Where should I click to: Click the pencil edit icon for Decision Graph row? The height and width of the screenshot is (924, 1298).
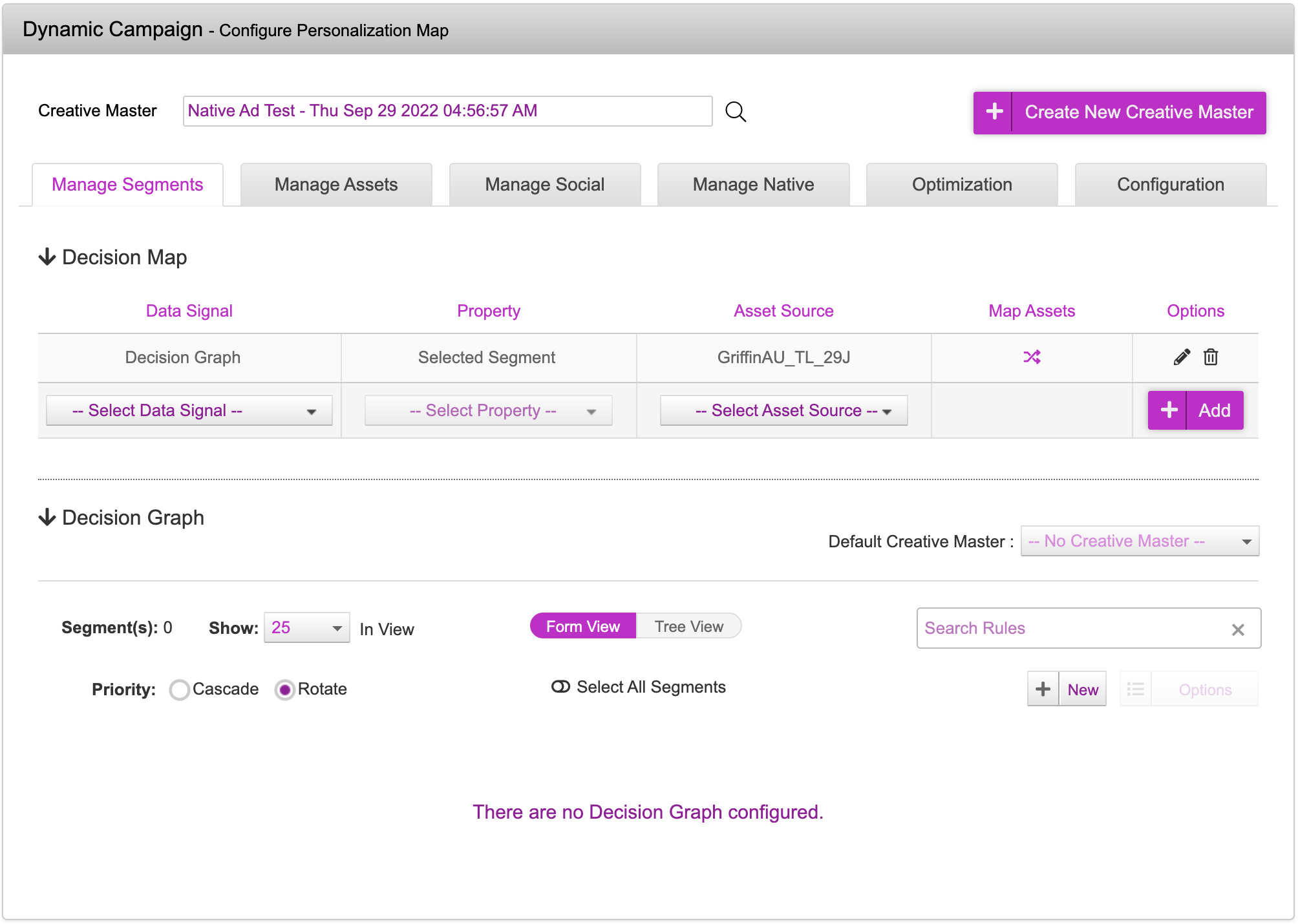click(x=1181, y=357)
